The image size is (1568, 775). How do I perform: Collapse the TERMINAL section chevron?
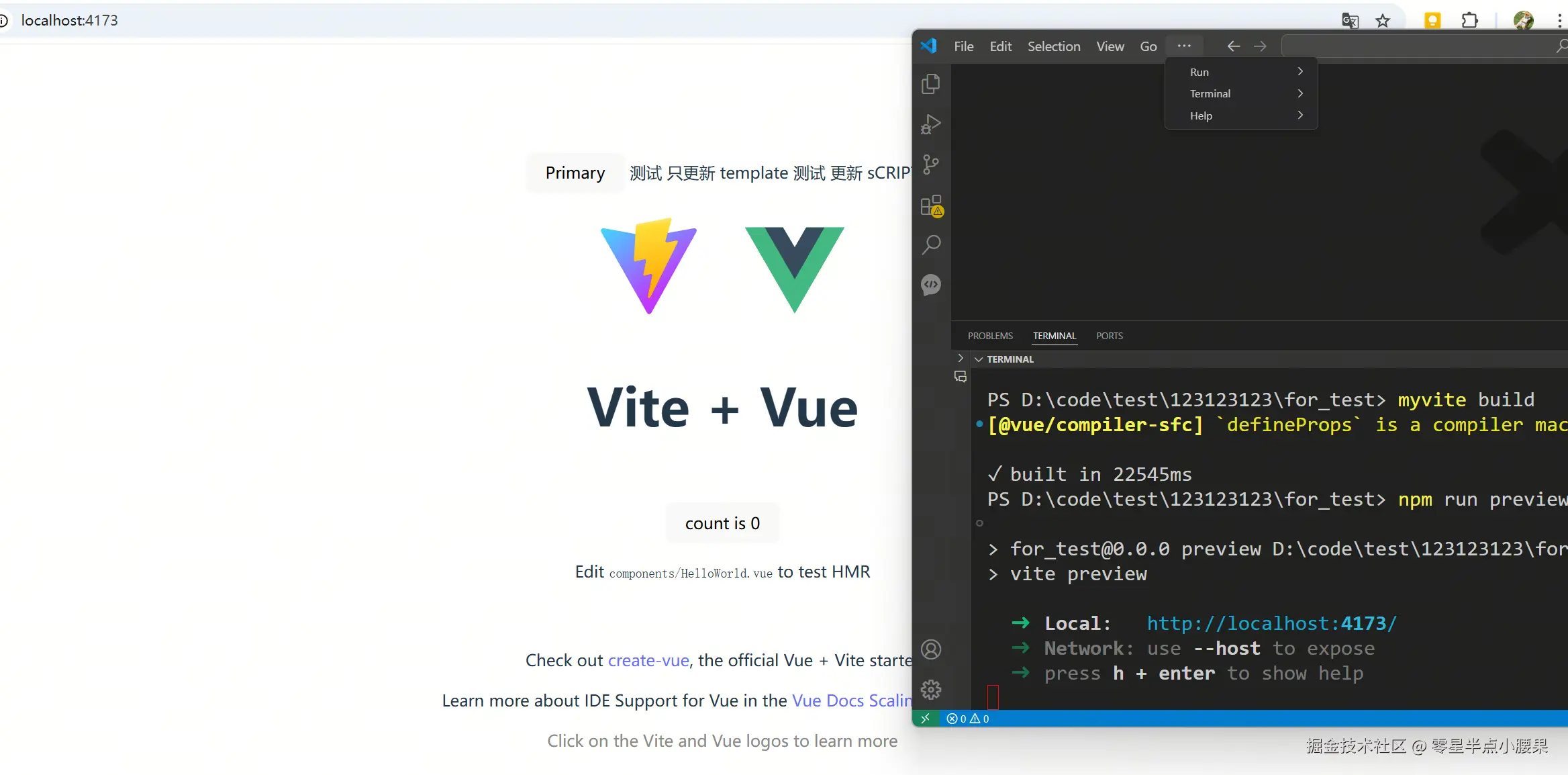[979, 359]
